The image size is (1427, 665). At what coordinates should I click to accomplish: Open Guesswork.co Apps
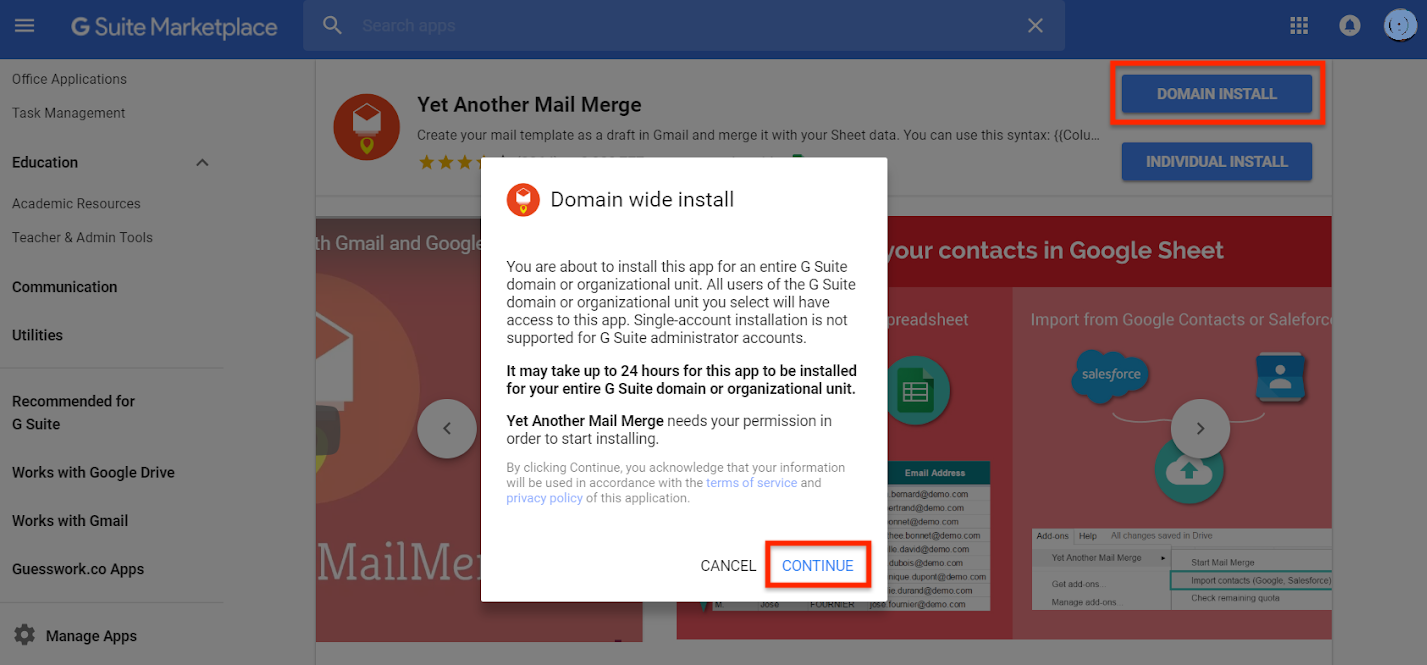tap(78, 569)
